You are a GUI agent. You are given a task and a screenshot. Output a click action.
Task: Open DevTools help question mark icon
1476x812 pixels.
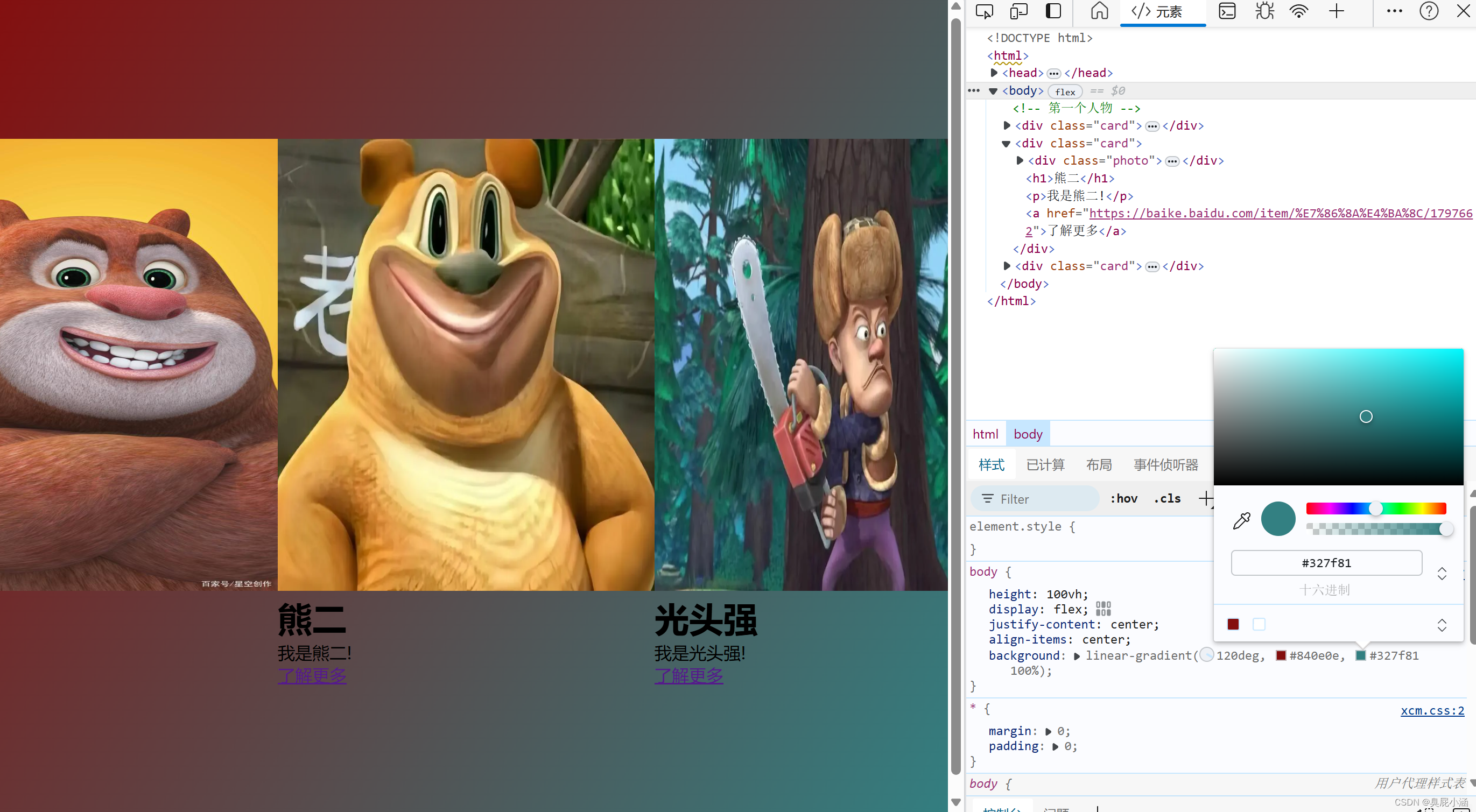[x=1429, y=11]
